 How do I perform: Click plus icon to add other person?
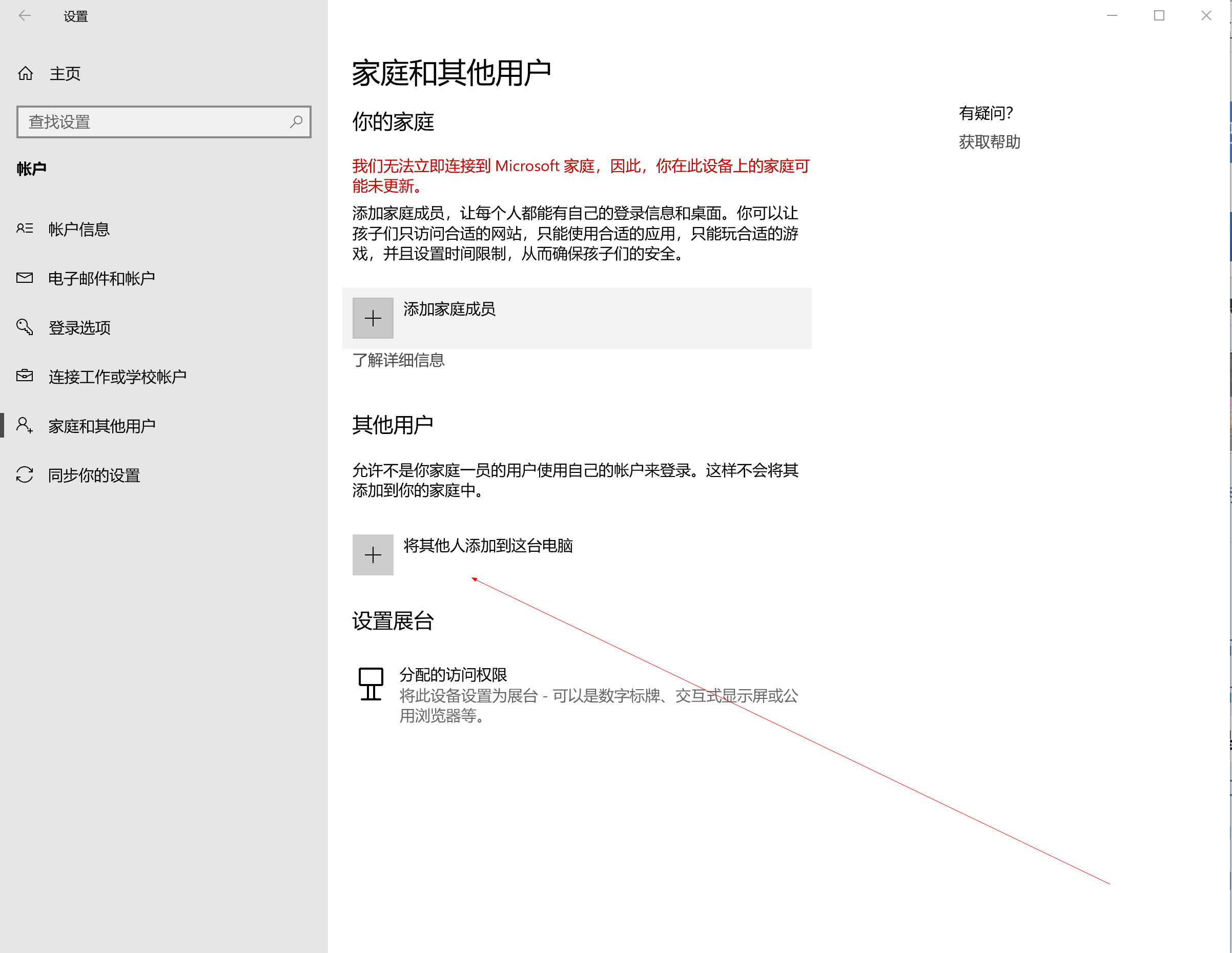[x=373, y=555]
